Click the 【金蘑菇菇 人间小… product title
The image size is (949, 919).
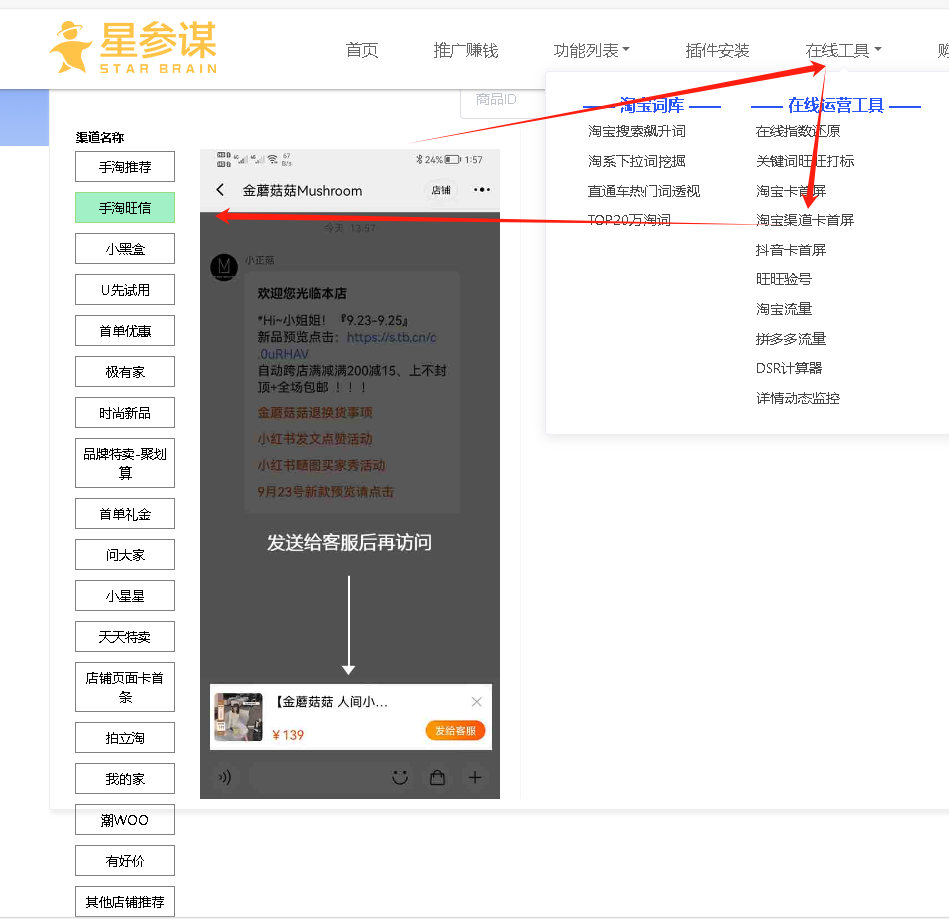[332, 702]
